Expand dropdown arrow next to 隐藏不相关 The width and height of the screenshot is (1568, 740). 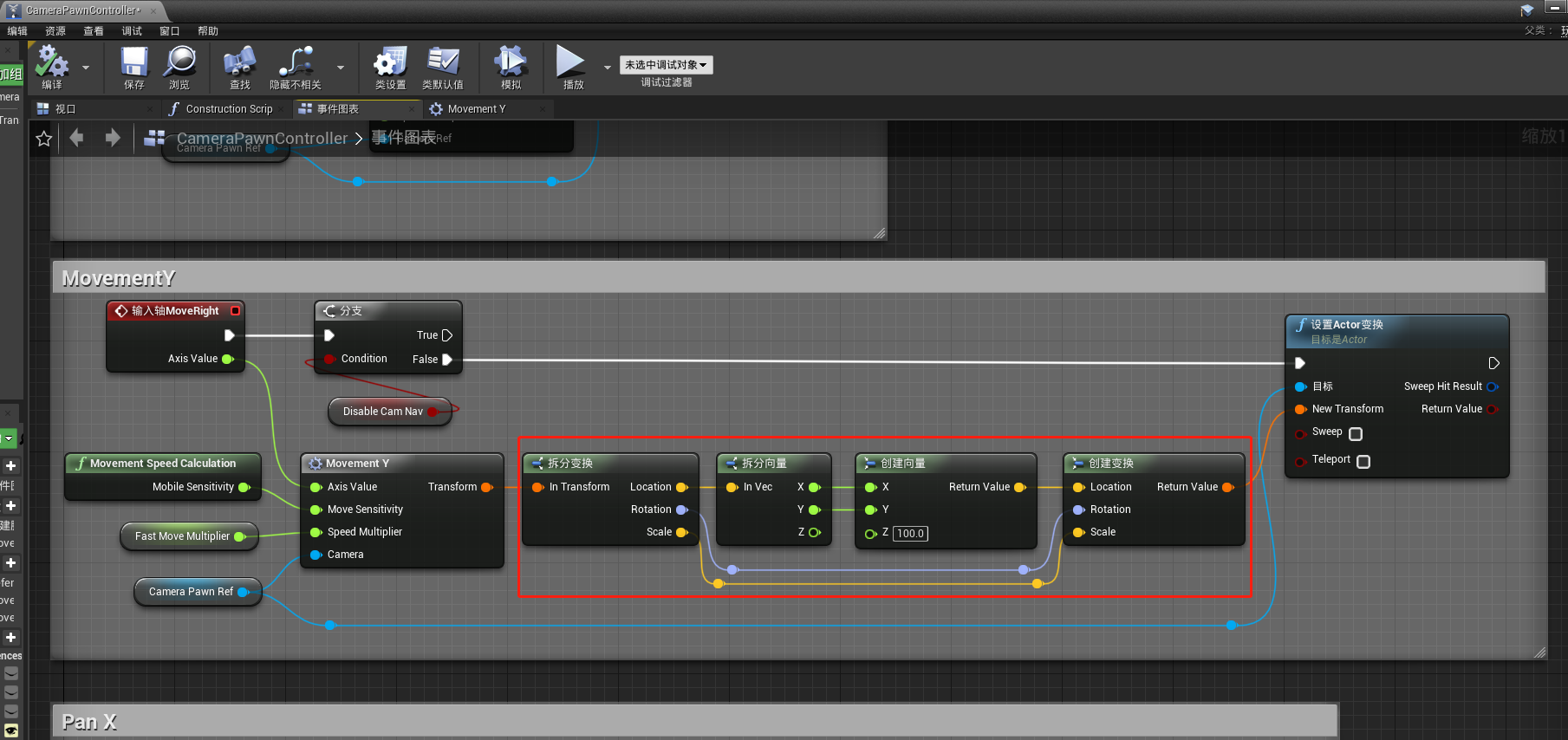tap(341, 67)
